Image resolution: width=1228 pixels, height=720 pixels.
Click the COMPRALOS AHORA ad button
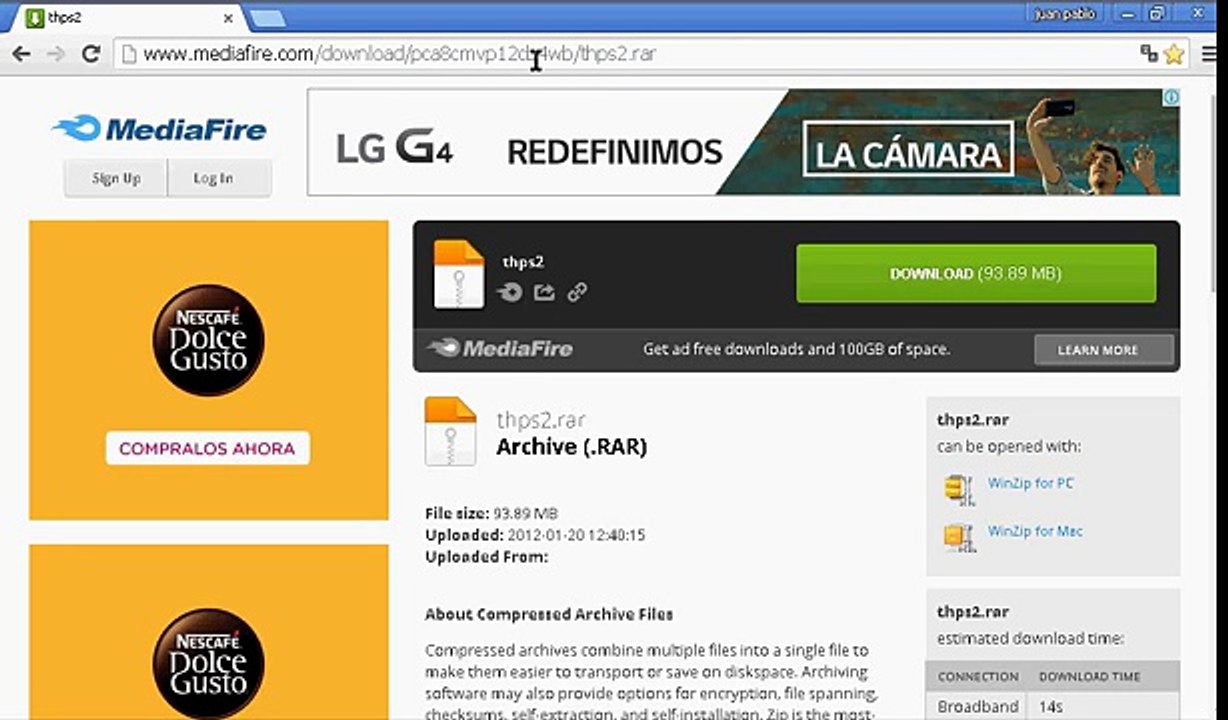(x=208, y=449)
